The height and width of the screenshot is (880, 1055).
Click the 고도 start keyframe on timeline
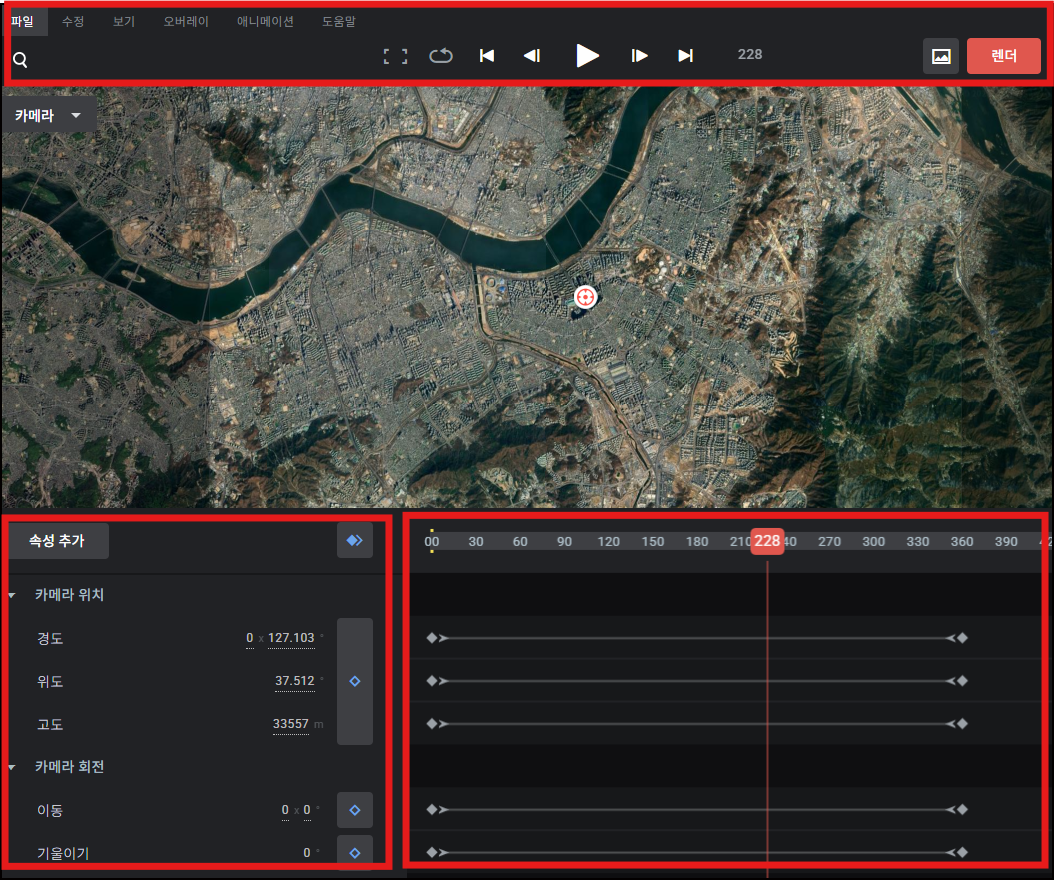click(432, 724)
